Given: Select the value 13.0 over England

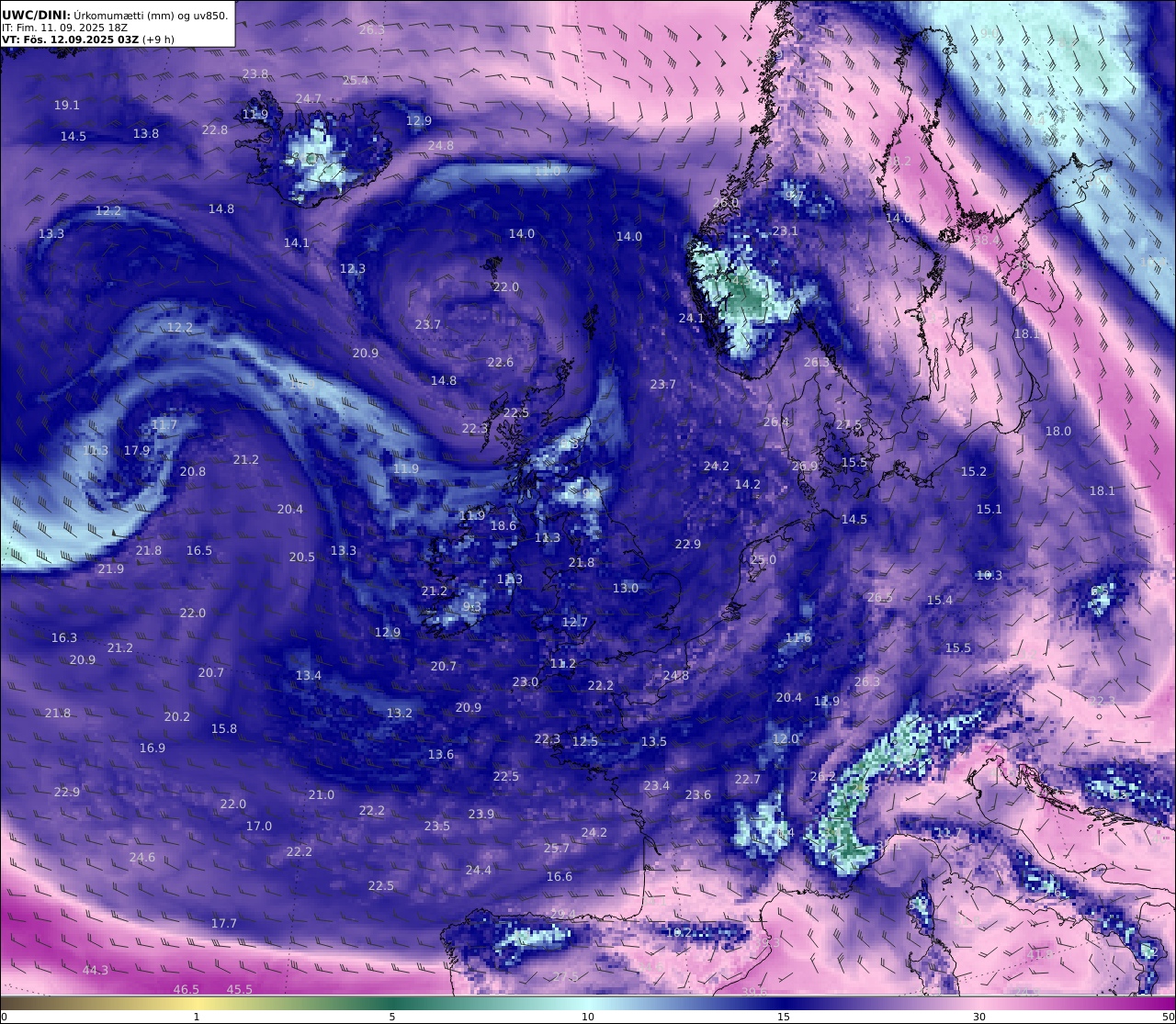Looking at the screenshot, I should [625, 589].
